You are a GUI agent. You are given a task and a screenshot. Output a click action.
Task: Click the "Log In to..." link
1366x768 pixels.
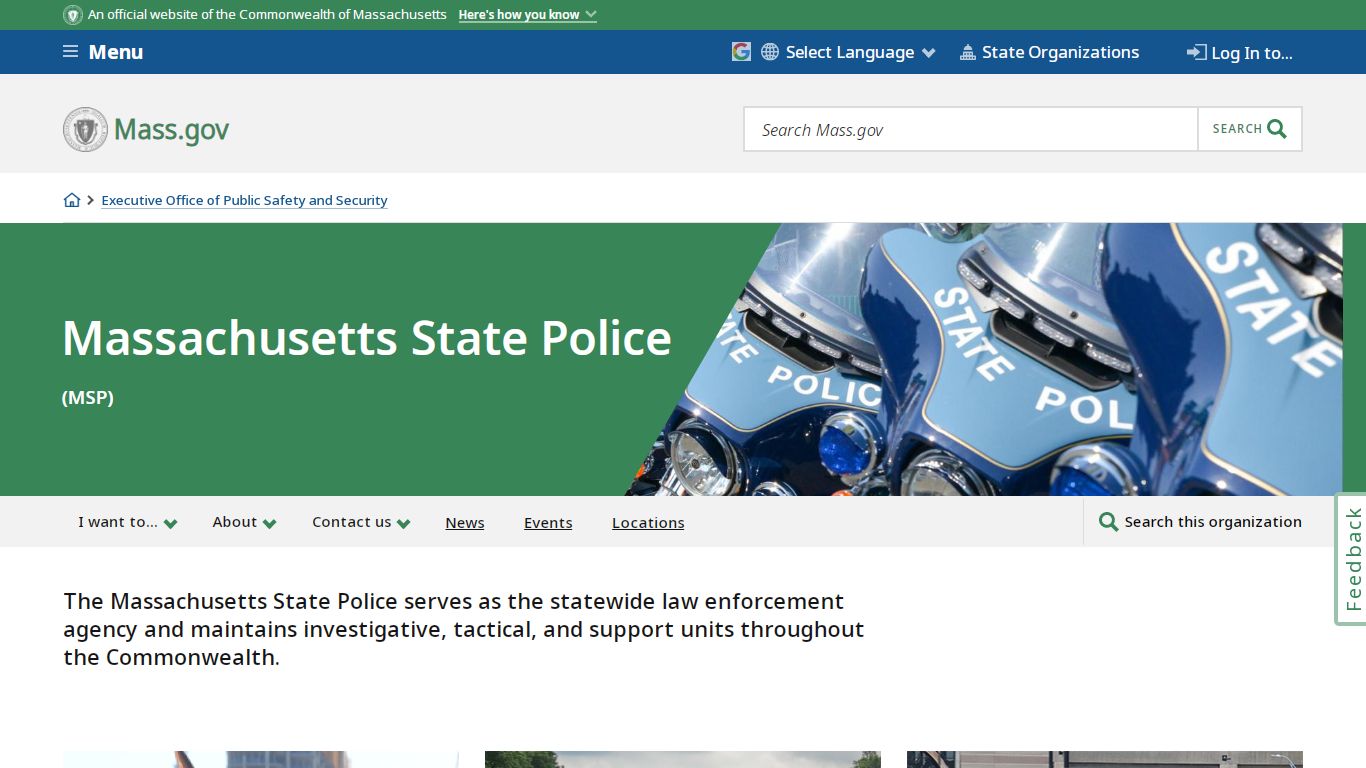[x=1252, y=53]
